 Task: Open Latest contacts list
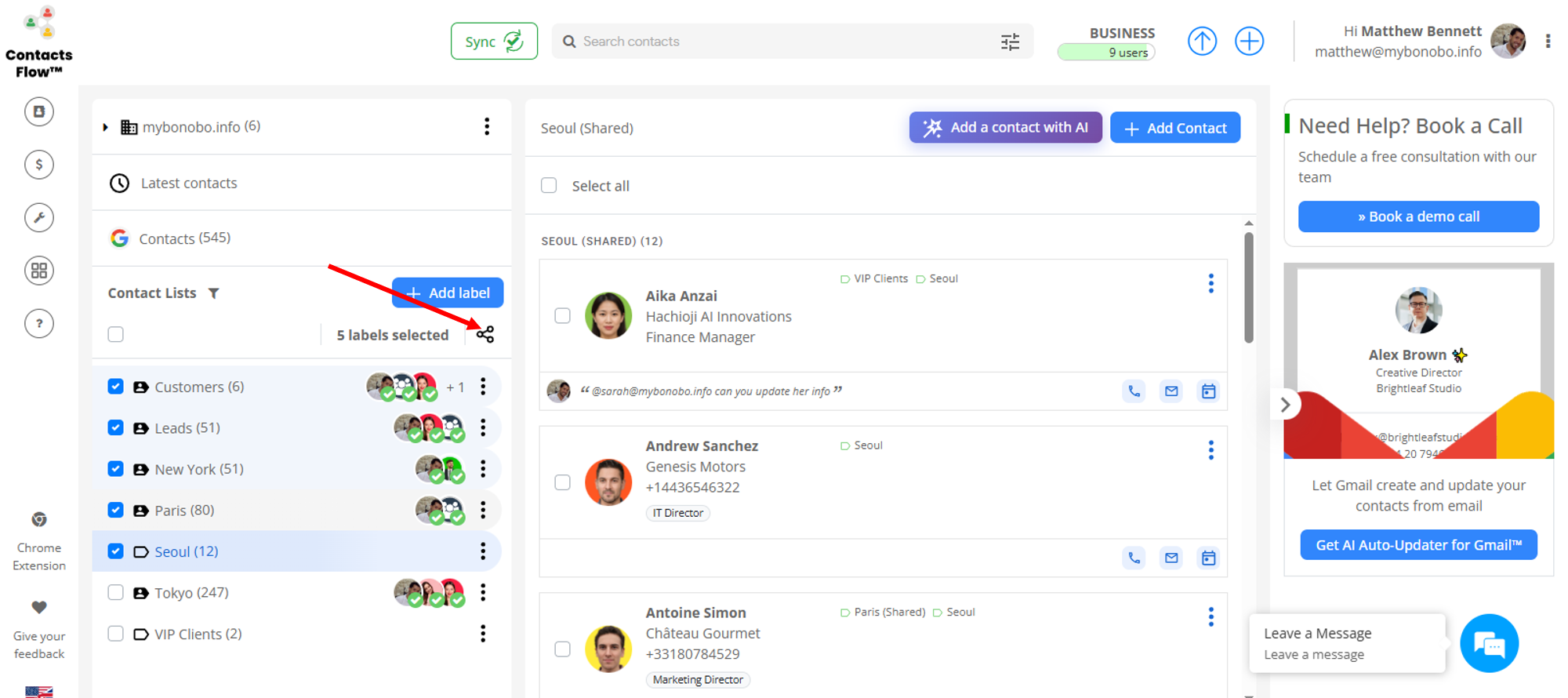(188, 183)
